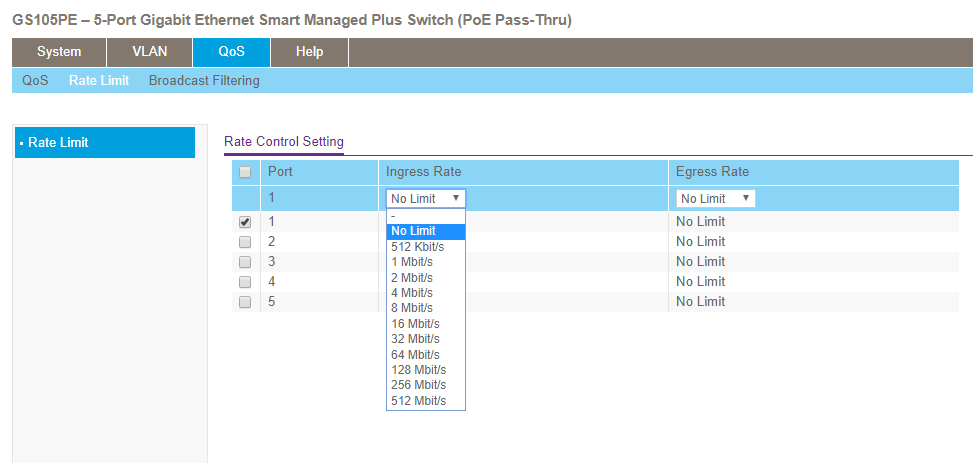The image size is (973, 463).
Task: Choose 512 Kbit/s from ingress list
Action: click(418, 246)
